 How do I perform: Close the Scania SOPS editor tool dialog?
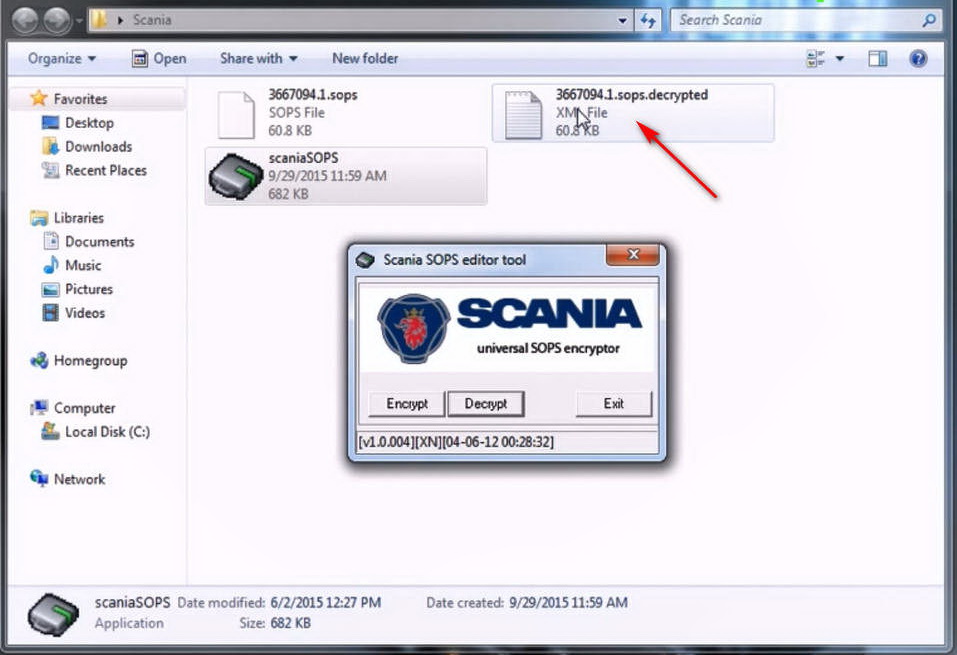(633, 255)
